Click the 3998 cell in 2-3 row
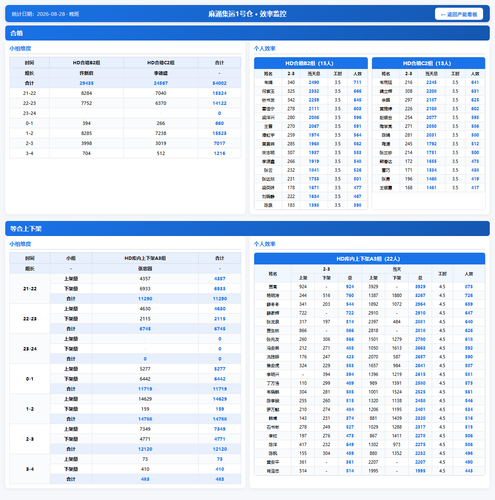The width and height of the screenshot is (495, 500). point(86,143)
